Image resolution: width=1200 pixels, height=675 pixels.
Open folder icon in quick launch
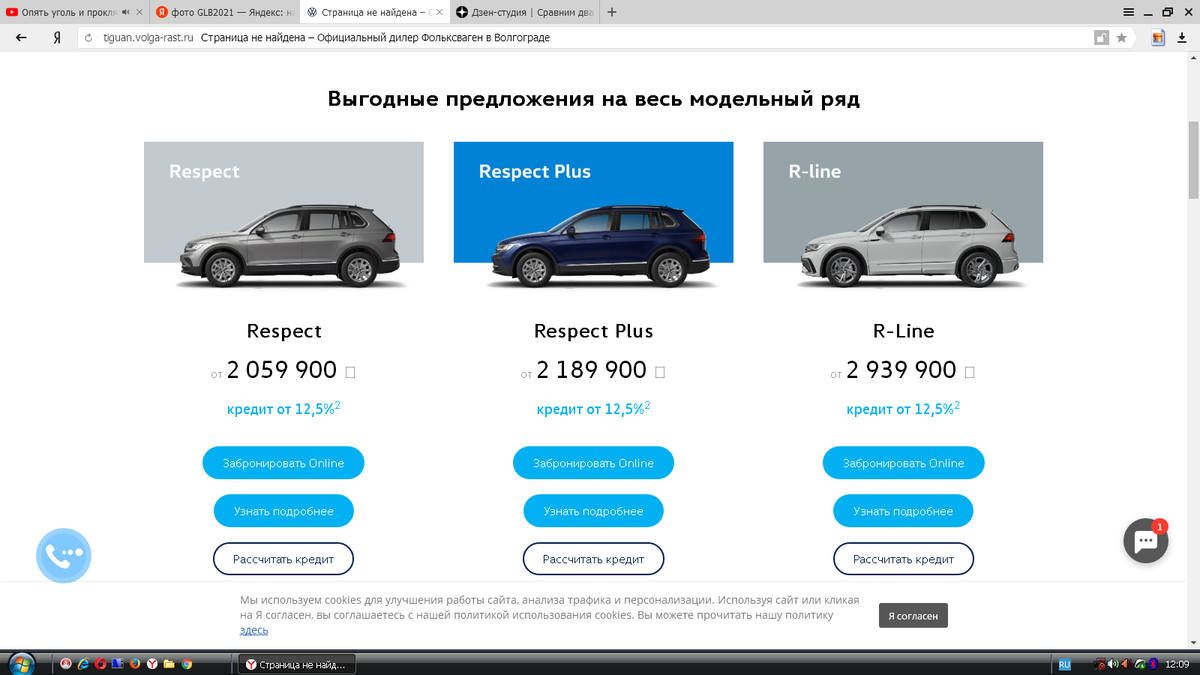coord(169,664)
